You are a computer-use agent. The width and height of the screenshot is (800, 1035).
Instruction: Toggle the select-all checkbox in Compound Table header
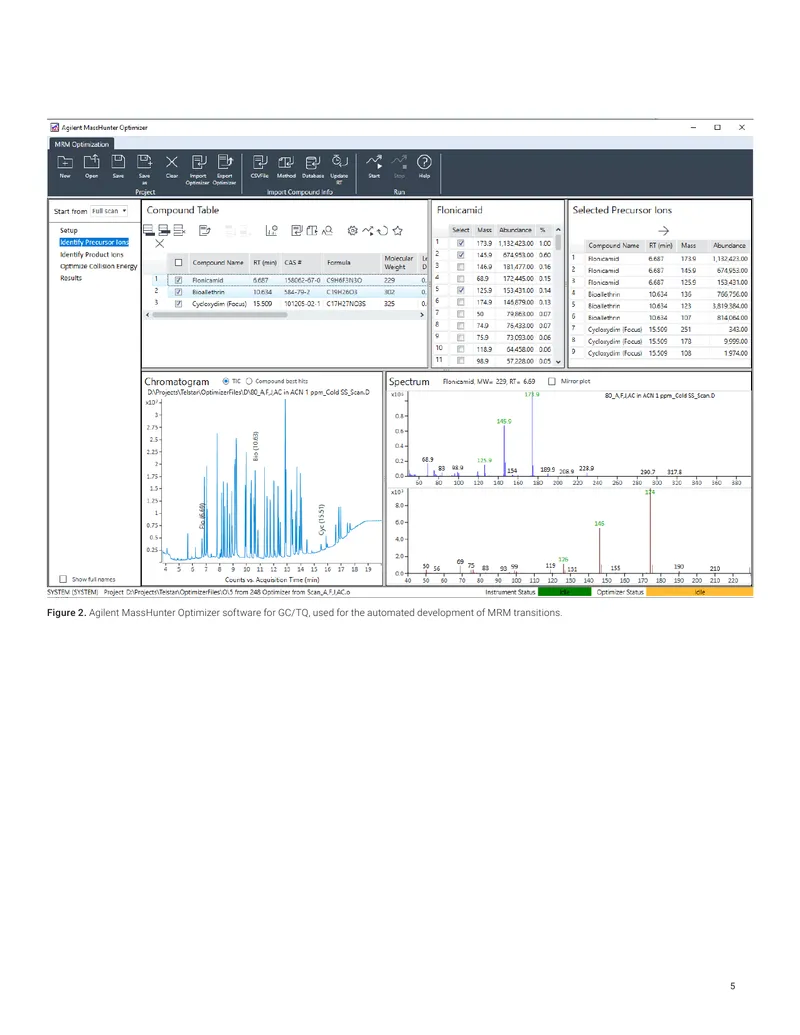tap(178, 263)
